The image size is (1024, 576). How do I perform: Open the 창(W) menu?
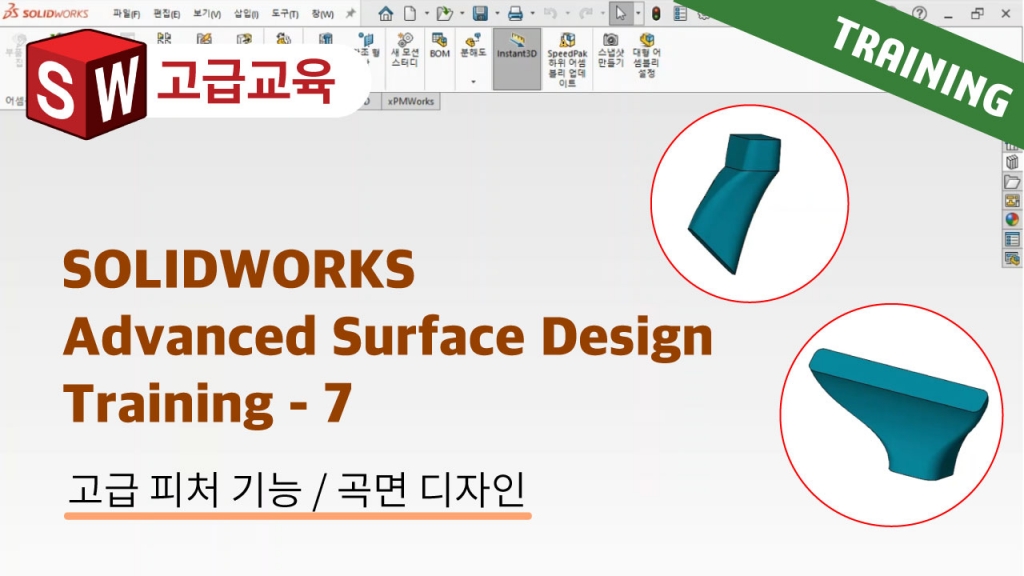322,14
